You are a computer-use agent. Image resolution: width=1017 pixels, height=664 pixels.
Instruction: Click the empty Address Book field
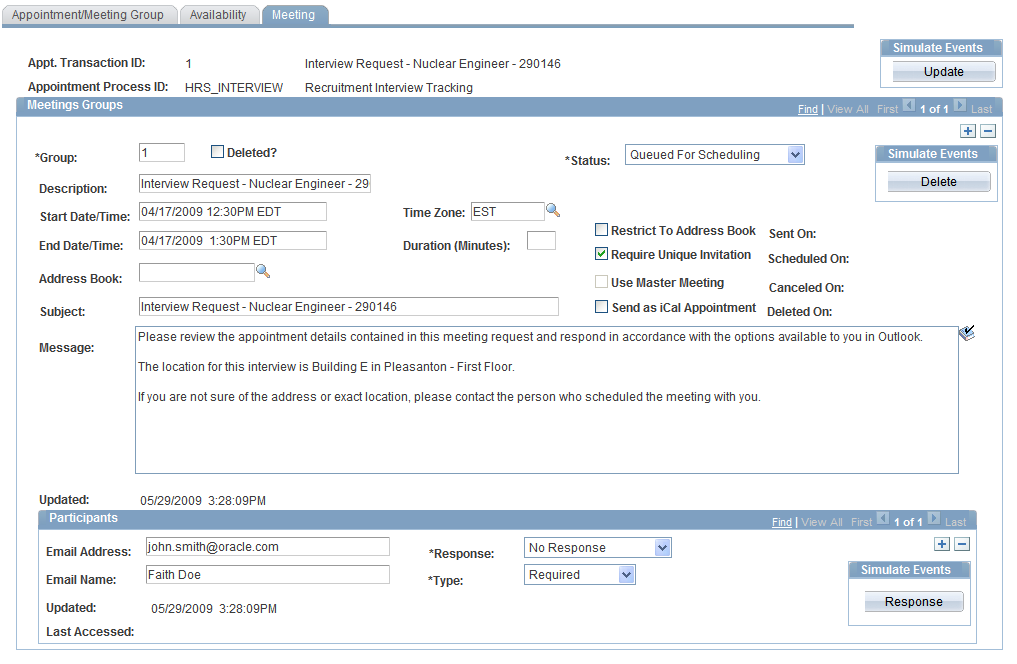pyautogui.click(x=197, y=272)
